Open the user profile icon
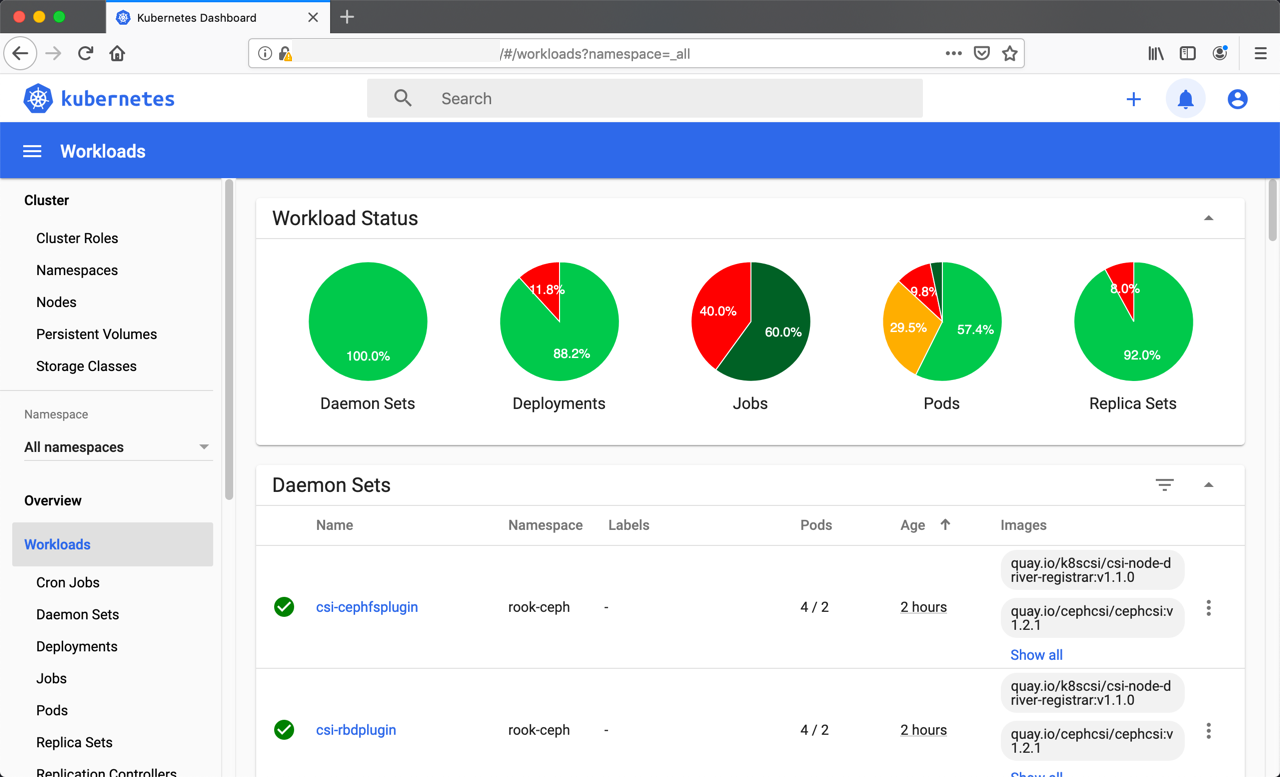 tap(1237, 98)
